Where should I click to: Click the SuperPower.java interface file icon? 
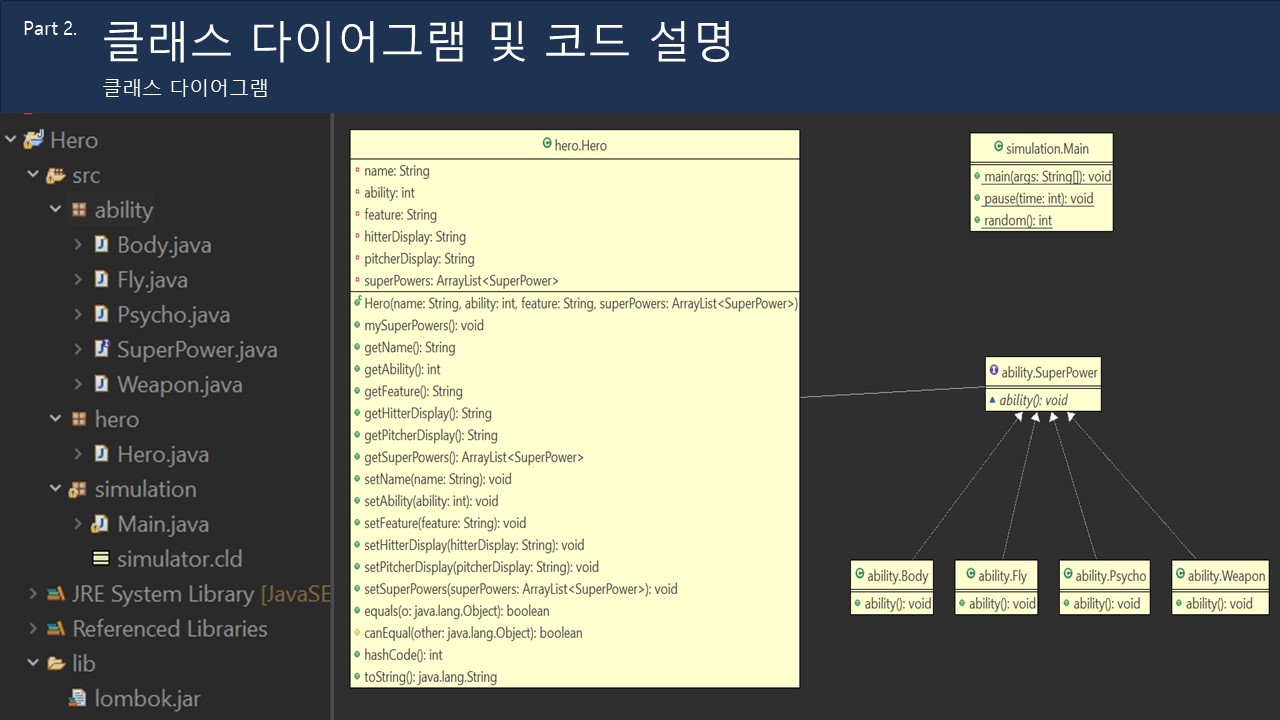point(101,350)
